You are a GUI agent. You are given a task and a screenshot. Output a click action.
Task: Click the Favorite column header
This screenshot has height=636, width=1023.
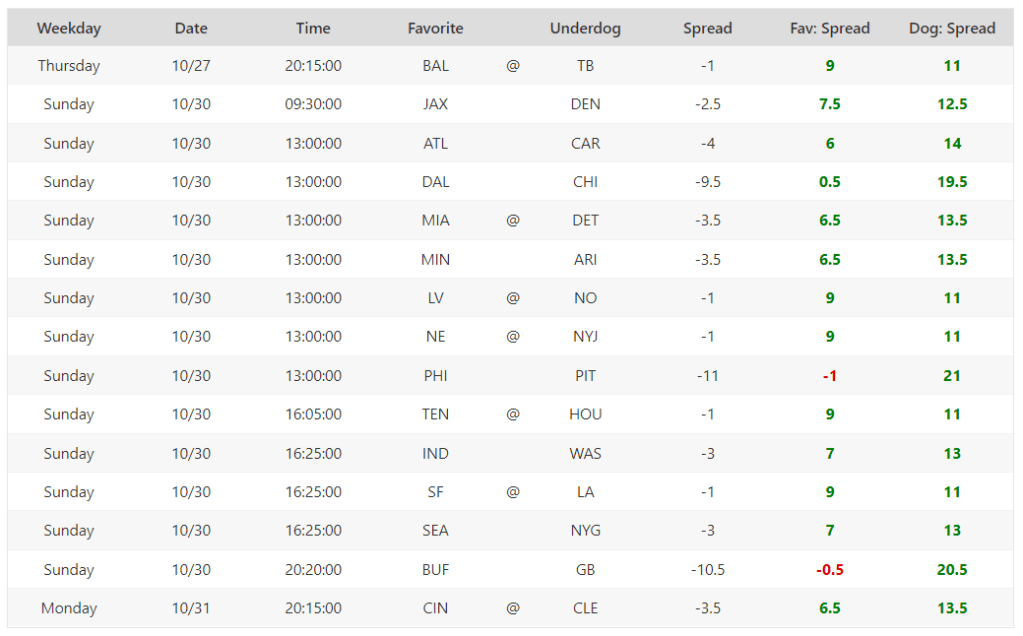pyautogui.click(x=435, y=28)
